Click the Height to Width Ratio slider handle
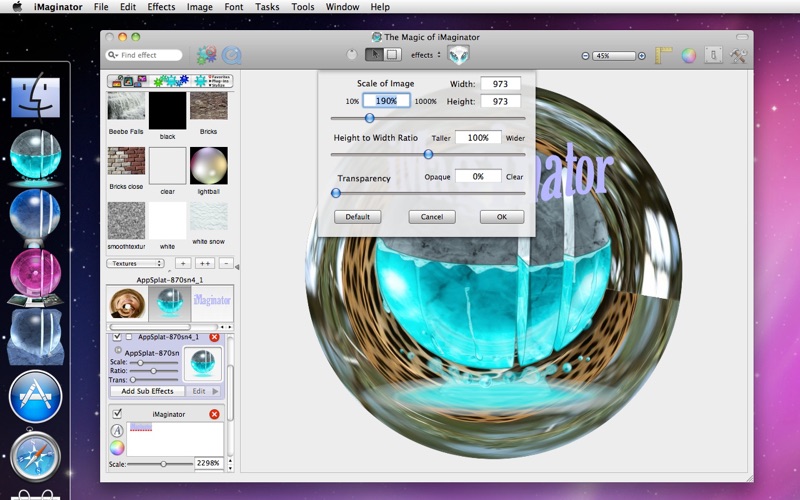Viewport: 800px width, 500px height. (429, 154)
